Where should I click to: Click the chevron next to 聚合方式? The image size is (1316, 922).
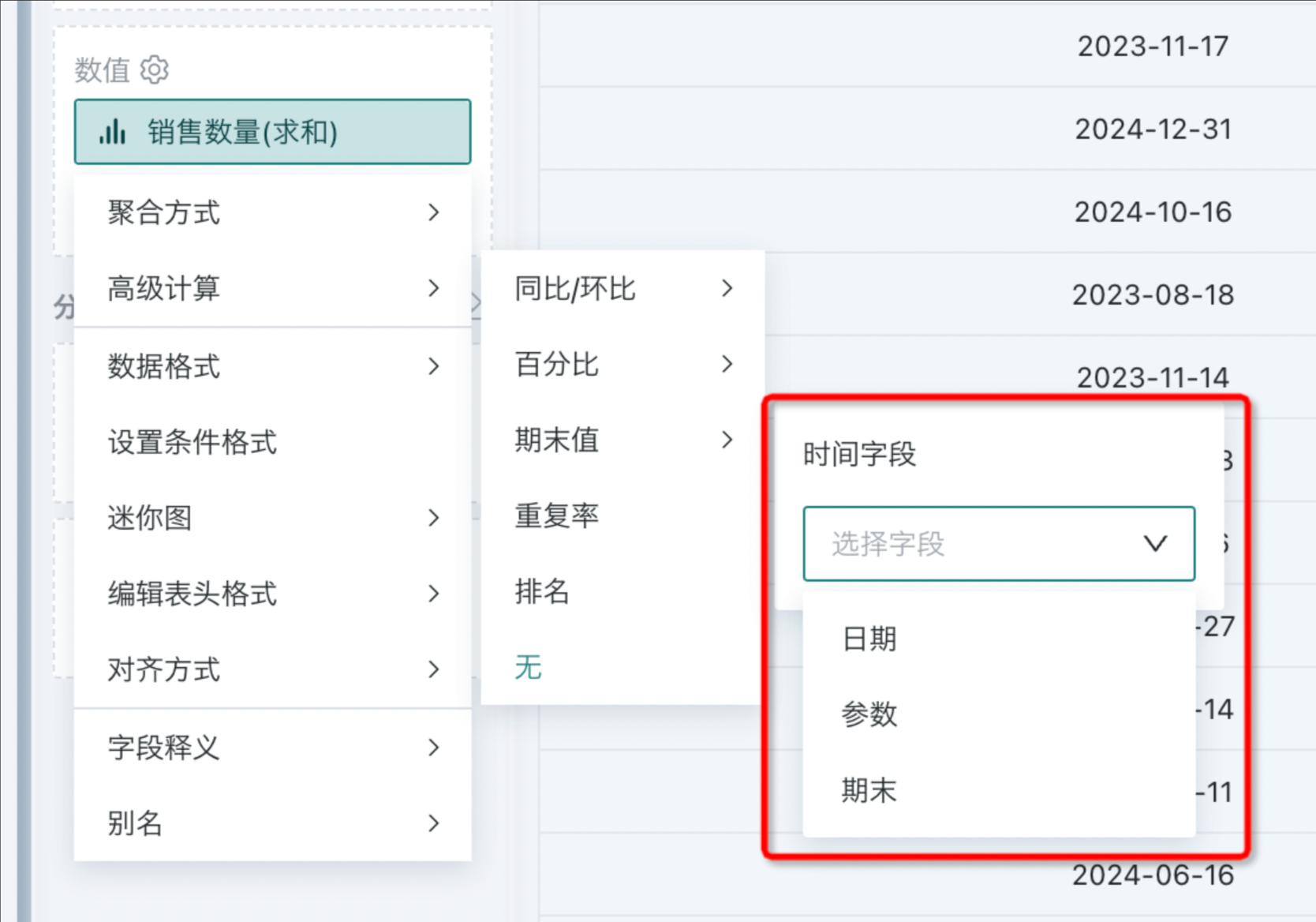coord(433,212)
